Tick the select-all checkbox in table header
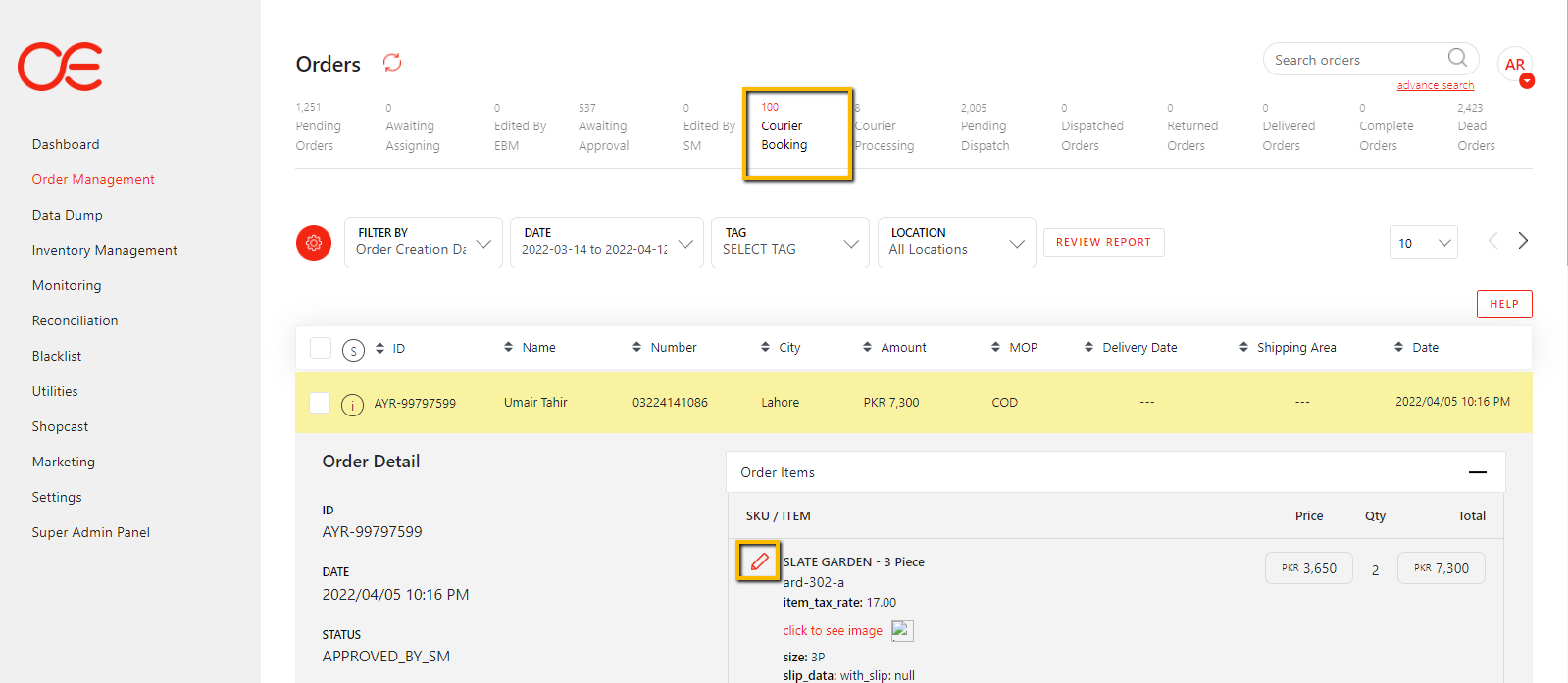The image size is (1568, 683). 321,348
